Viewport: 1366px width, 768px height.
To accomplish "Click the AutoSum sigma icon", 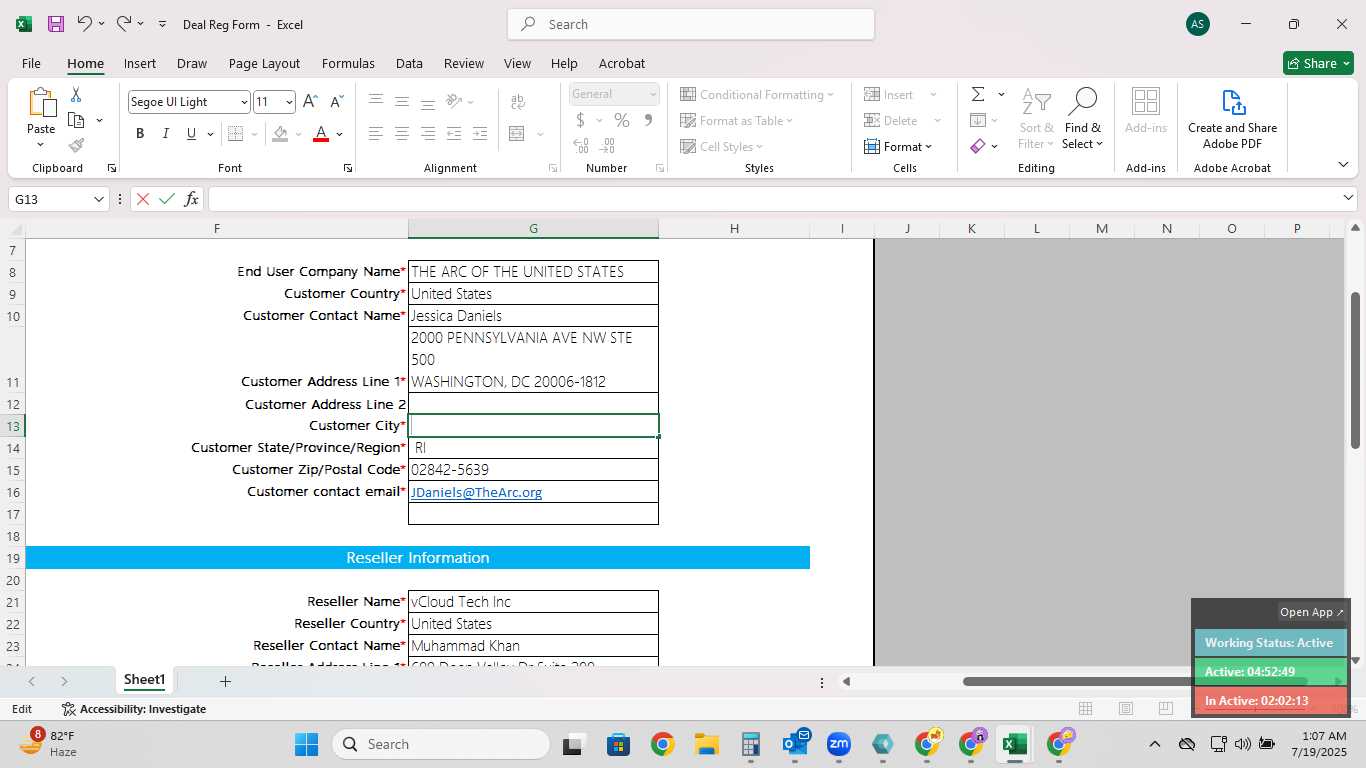I will click(x=978, y=94).
